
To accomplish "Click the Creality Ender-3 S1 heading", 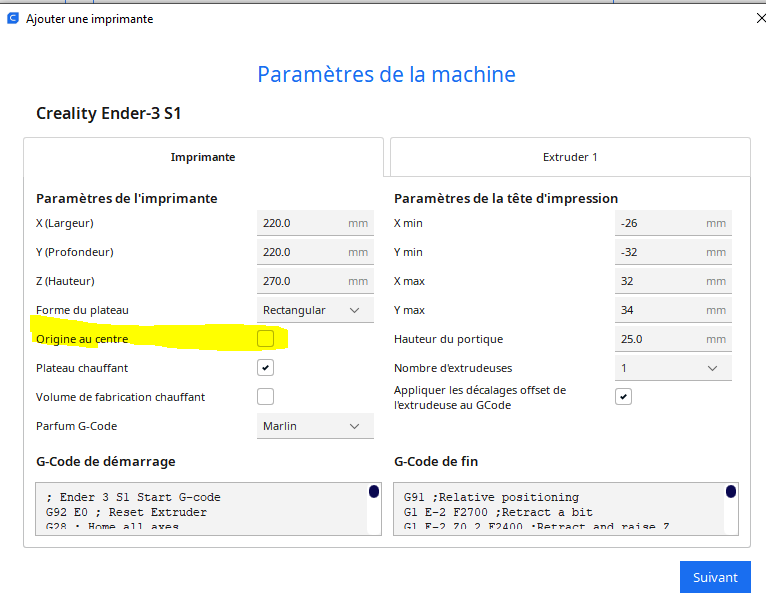I will pyautogui.click(x=109, y=113).
